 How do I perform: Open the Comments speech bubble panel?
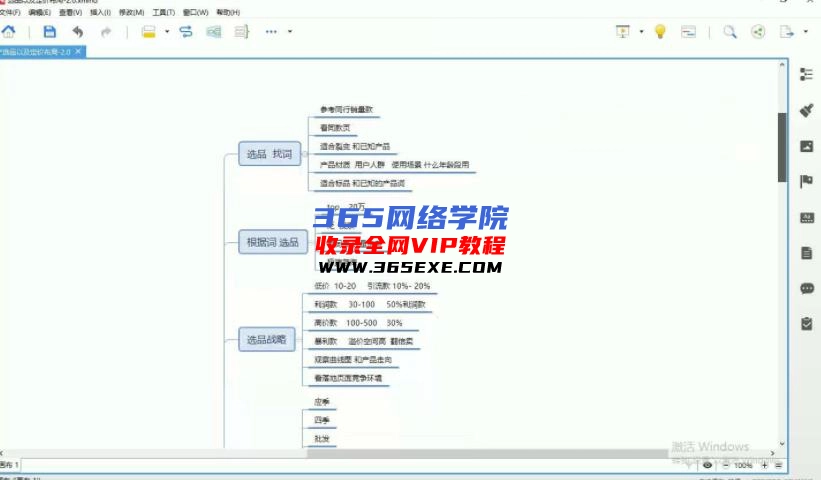807,288
